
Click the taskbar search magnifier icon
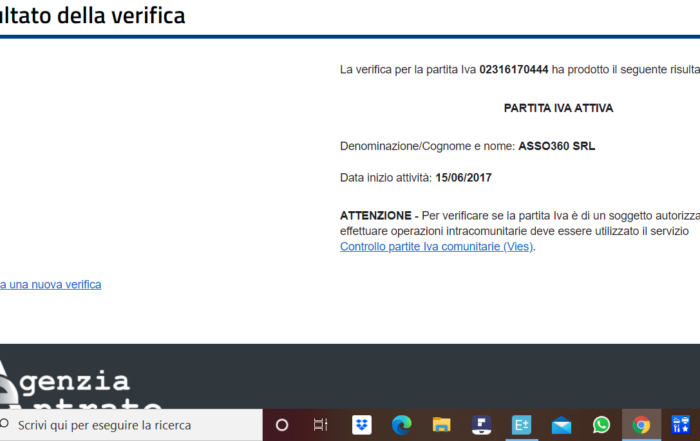(x=4, y=424)
